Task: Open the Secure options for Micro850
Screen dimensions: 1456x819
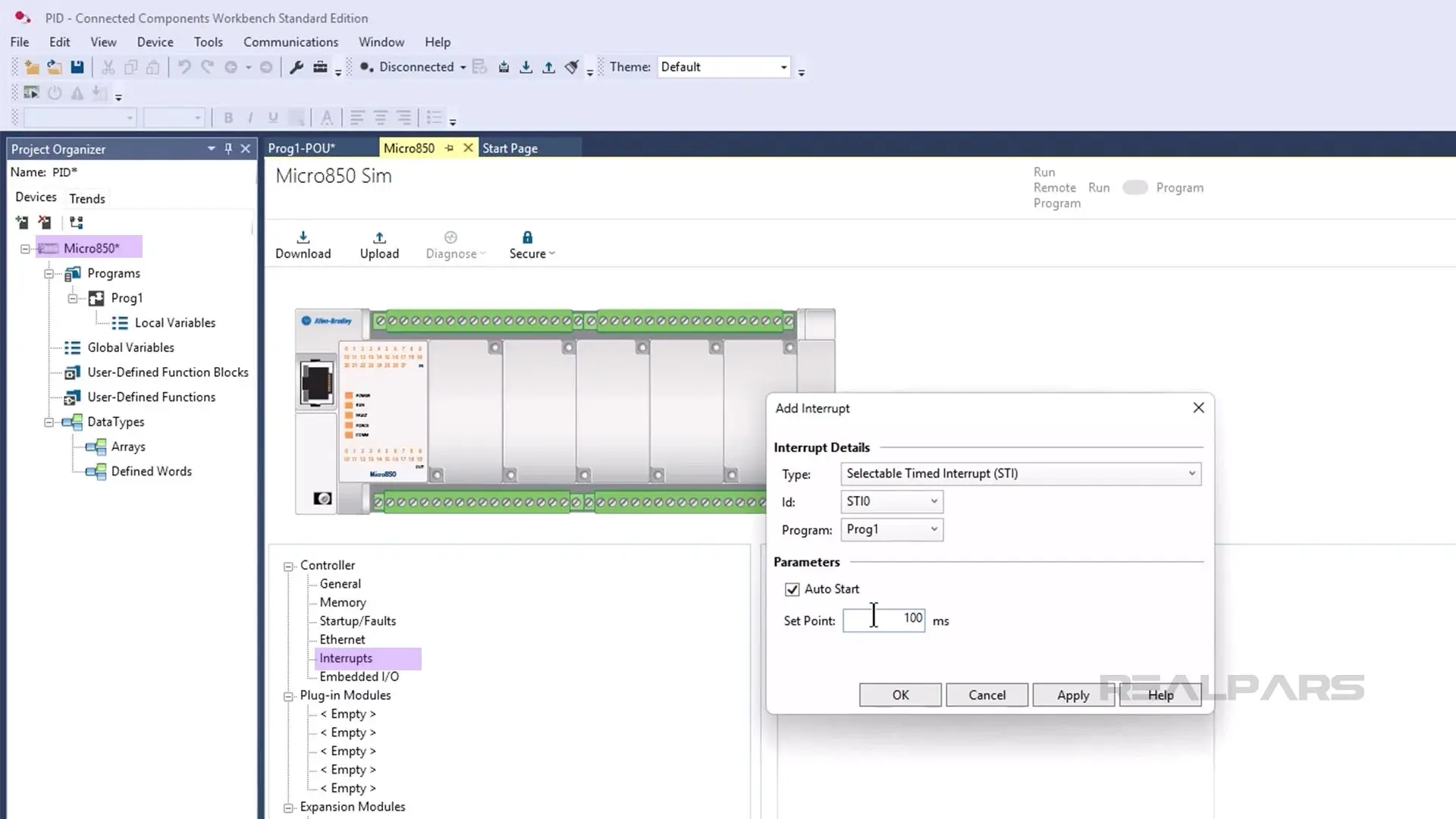Action: click(x=531, y=244)
